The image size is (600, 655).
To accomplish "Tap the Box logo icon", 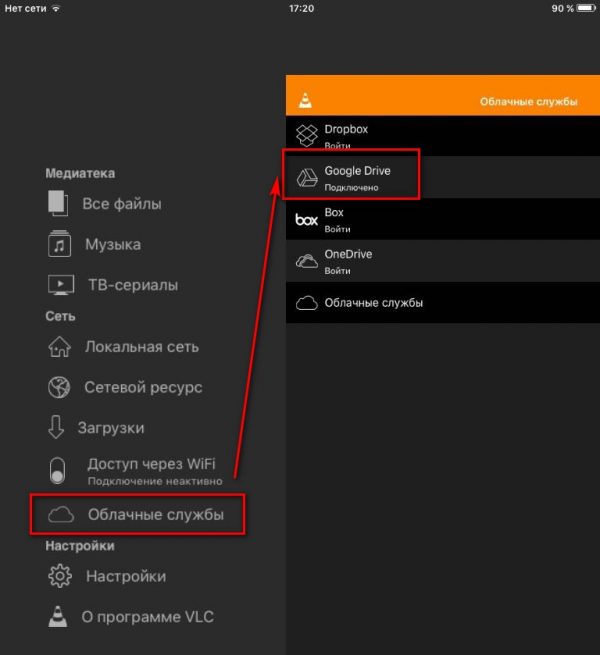I will point(306,219).
